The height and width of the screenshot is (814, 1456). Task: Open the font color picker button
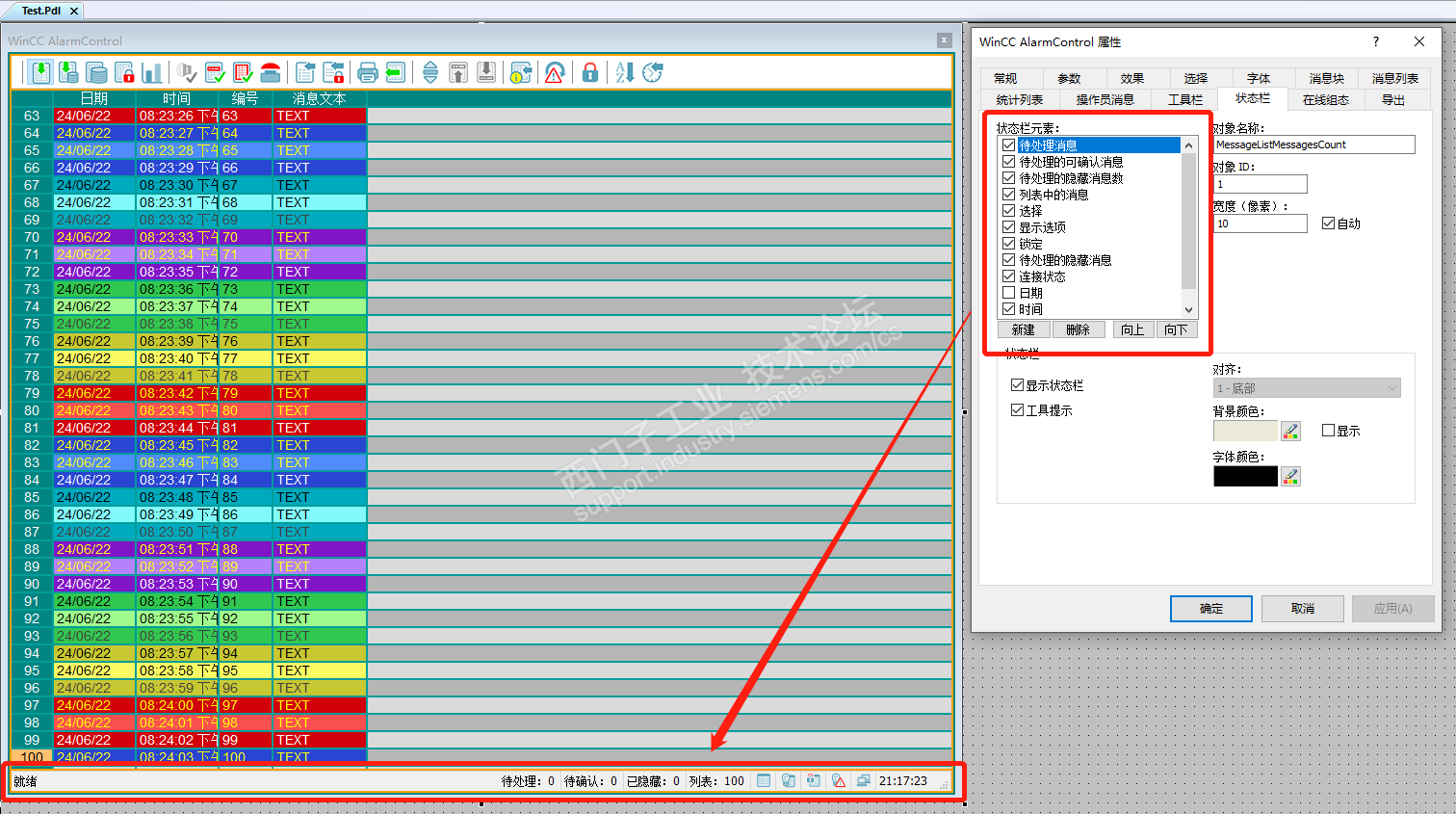1291,476
